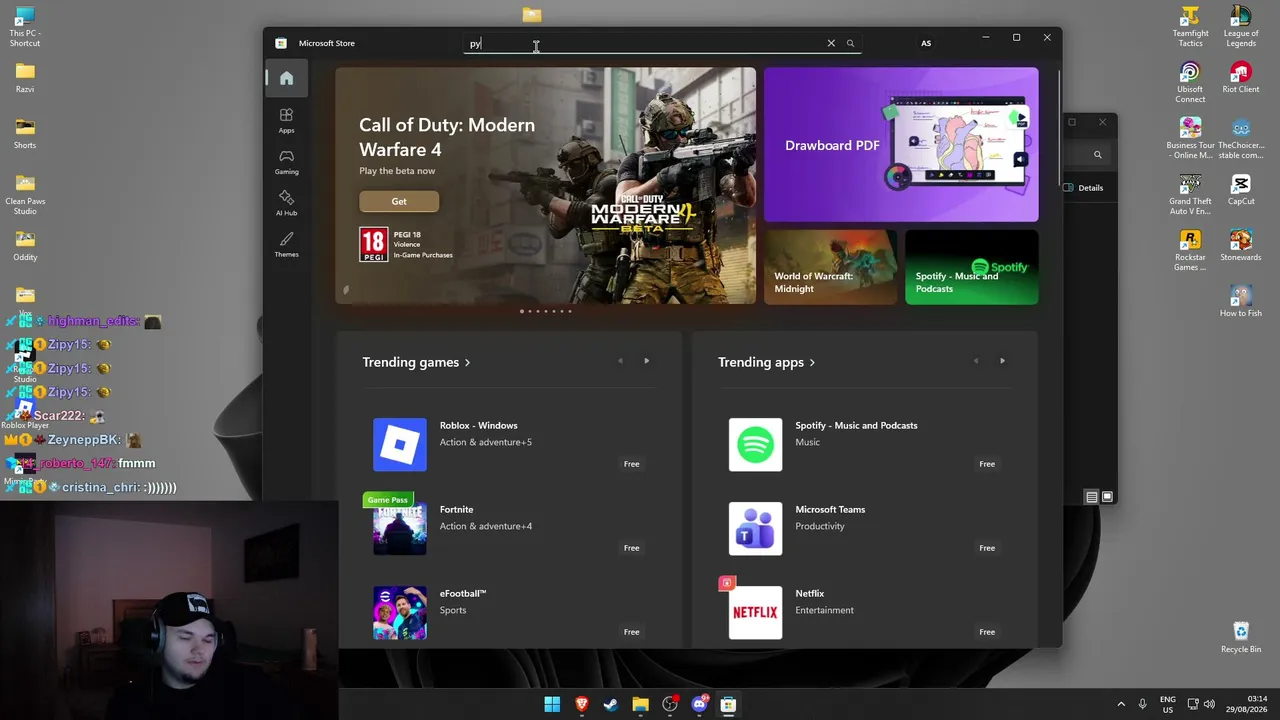This screenshot has height=720, width=1280.
Task: Open the eFootball game icon
Action: coord(400,612)
